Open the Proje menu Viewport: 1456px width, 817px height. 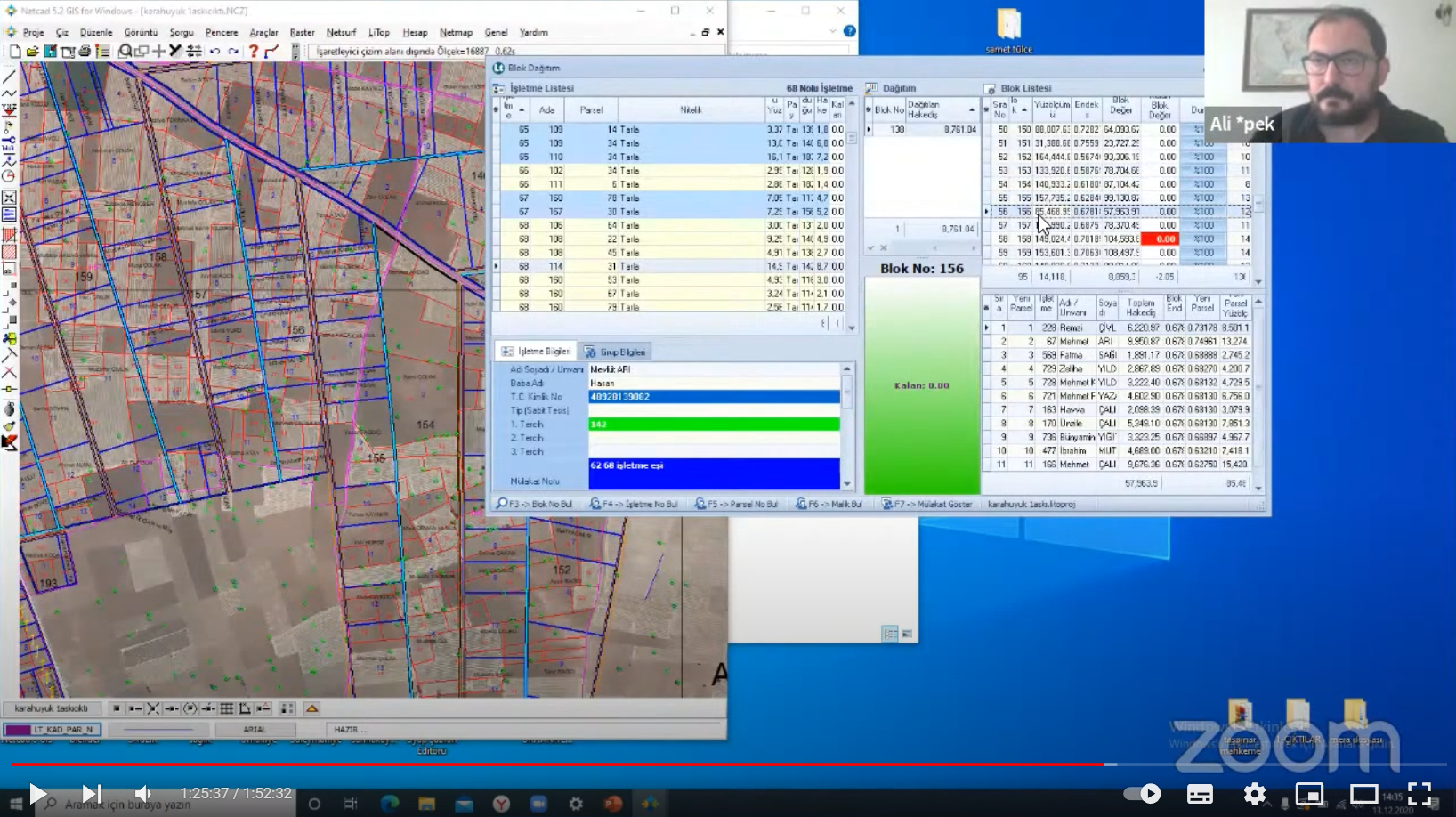pos(34,32)
